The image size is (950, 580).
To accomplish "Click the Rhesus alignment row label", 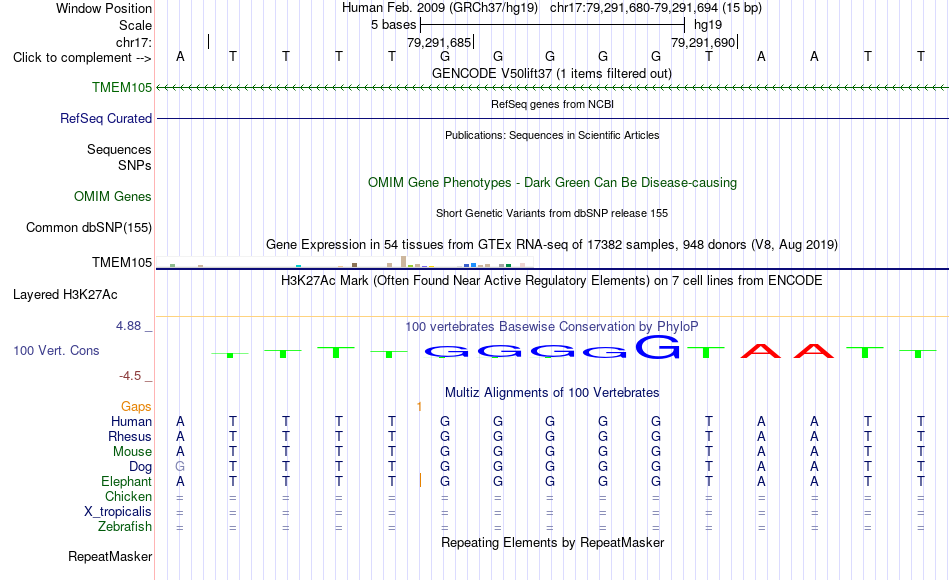I will tap(130, 437).
